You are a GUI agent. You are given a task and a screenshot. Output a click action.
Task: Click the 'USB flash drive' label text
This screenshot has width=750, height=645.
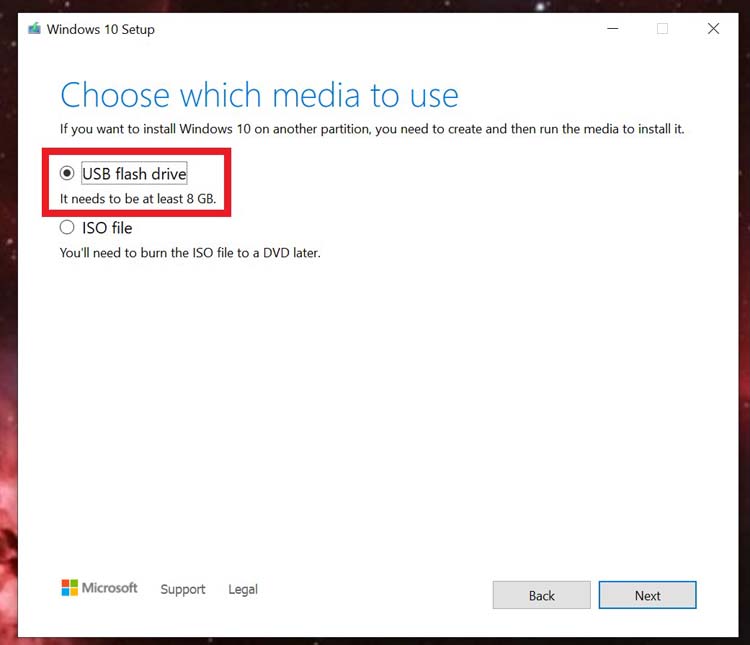[x=134, y=174]
